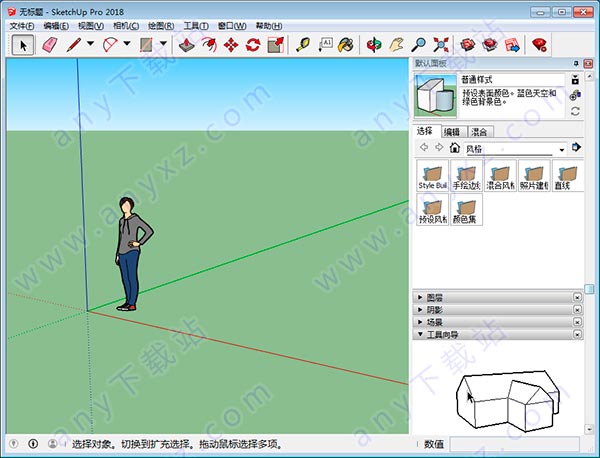Select the Push/Pull tool
Screen dimensions: 600x458
[x=187, y=45]
